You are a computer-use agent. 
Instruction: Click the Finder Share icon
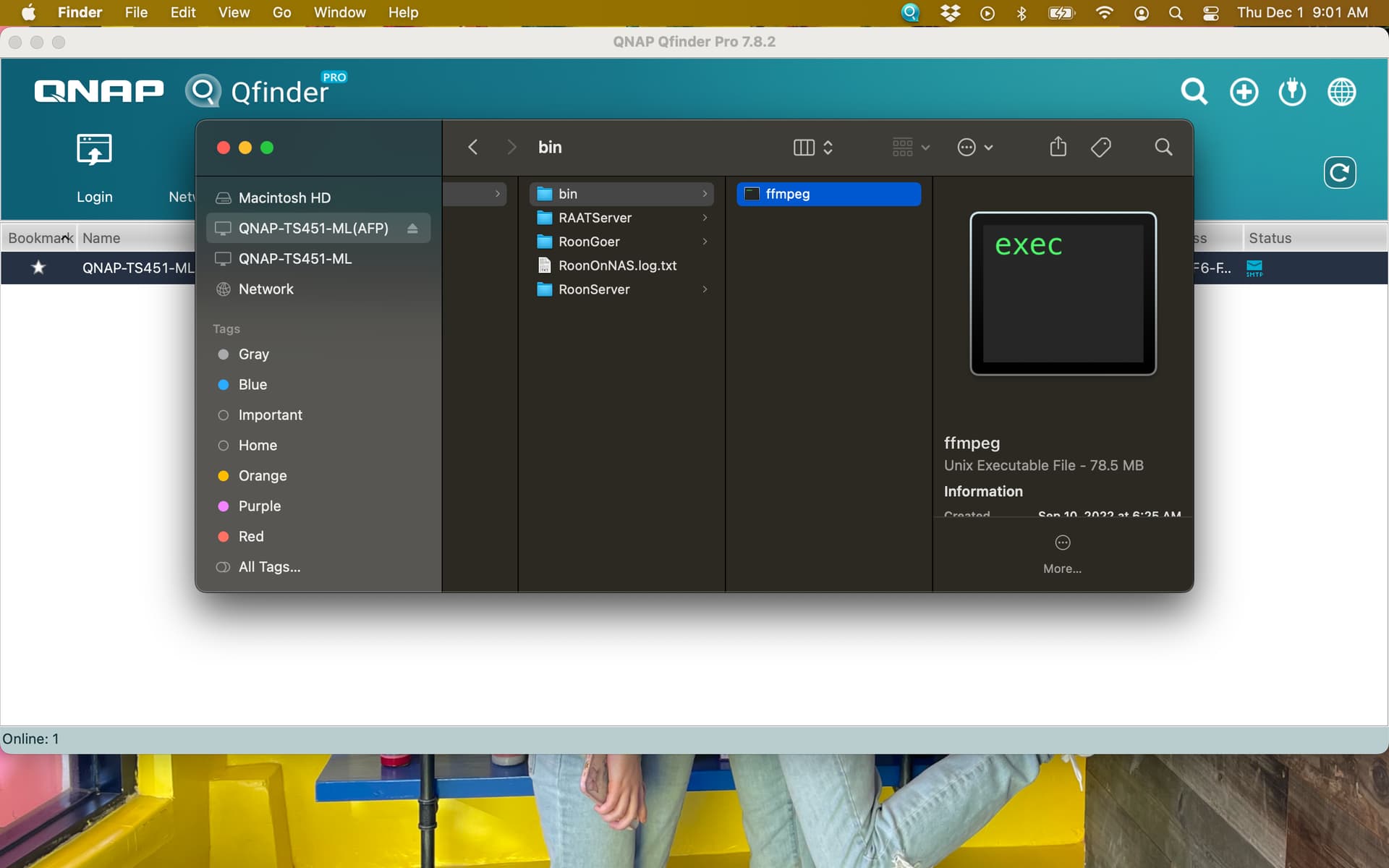1058,147
